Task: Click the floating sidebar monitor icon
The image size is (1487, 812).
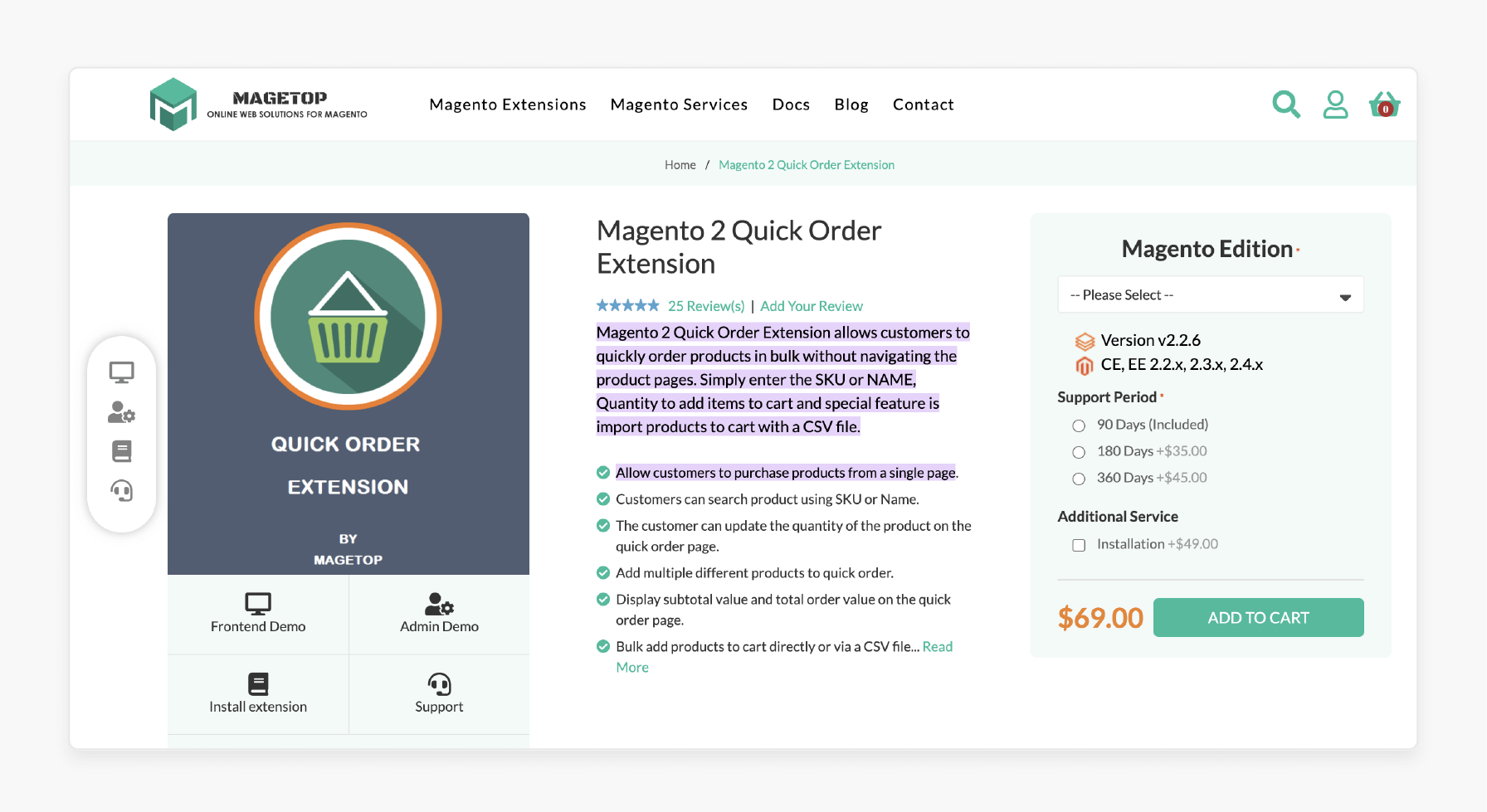Action: [122, 372]
